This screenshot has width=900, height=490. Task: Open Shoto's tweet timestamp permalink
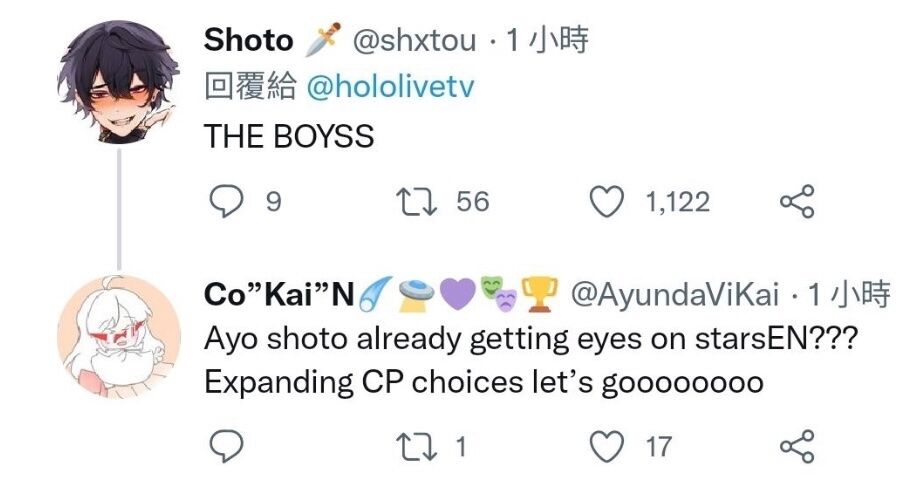tap(547, 40)
